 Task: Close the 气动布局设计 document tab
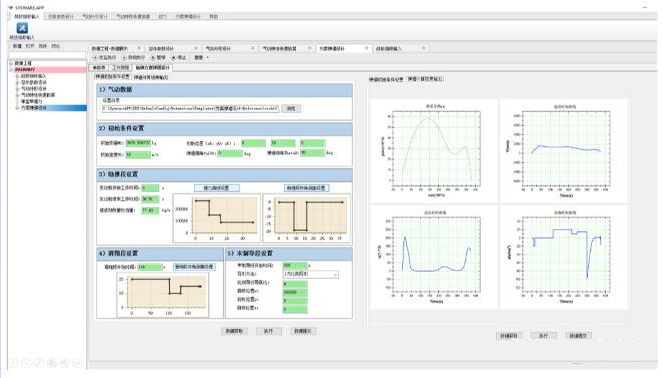click(253, 49)
